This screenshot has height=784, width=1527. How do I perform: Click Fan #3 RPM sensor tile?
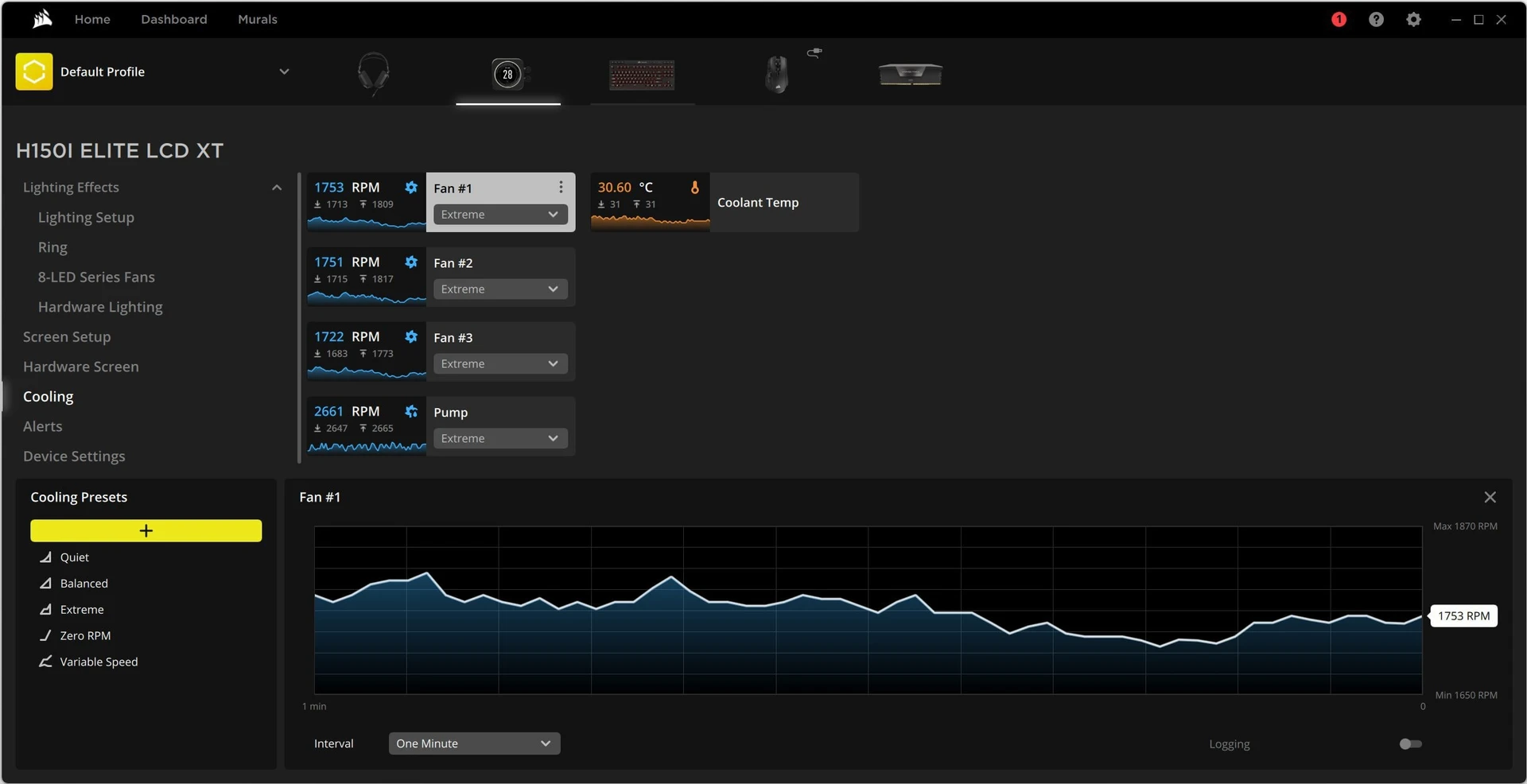click(x=367, y=351)
